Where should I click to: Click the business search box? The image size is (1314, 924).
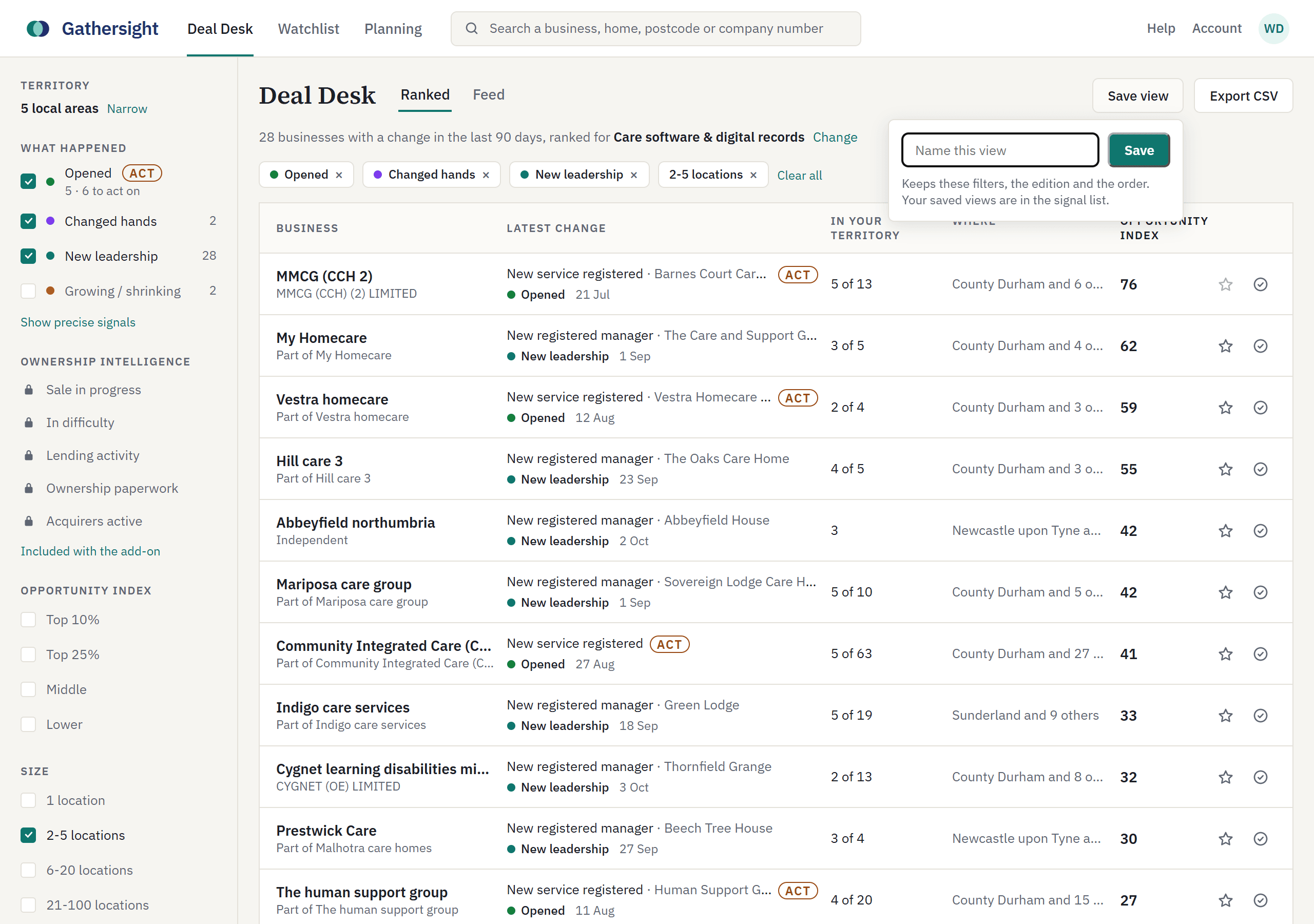[655, 29]
